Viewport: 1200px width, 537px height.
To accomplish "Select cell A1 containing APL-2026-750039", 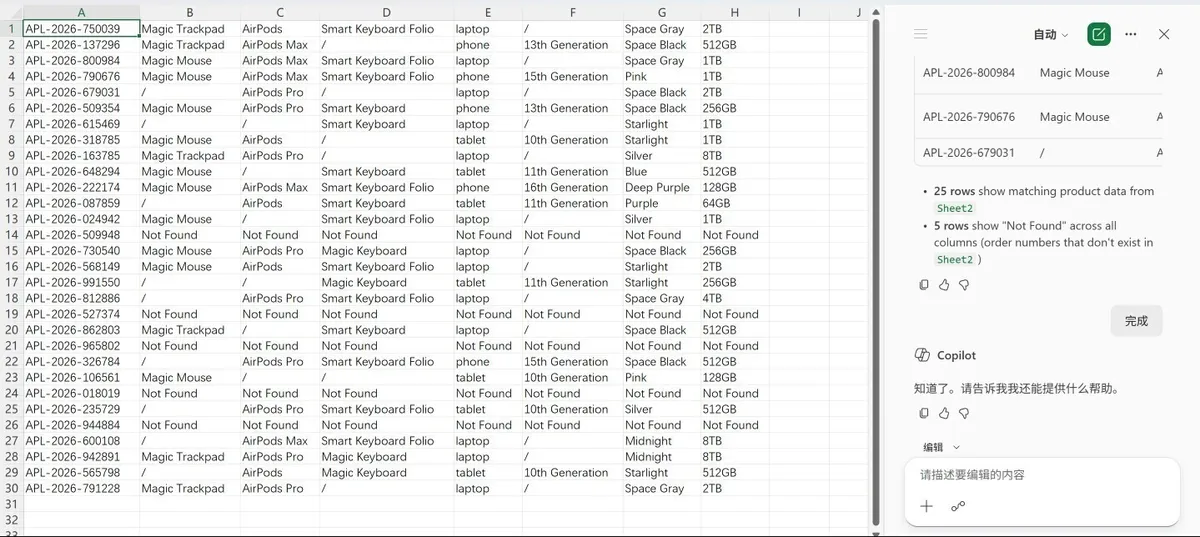I will pyautogui.click(x=81, y=29).
